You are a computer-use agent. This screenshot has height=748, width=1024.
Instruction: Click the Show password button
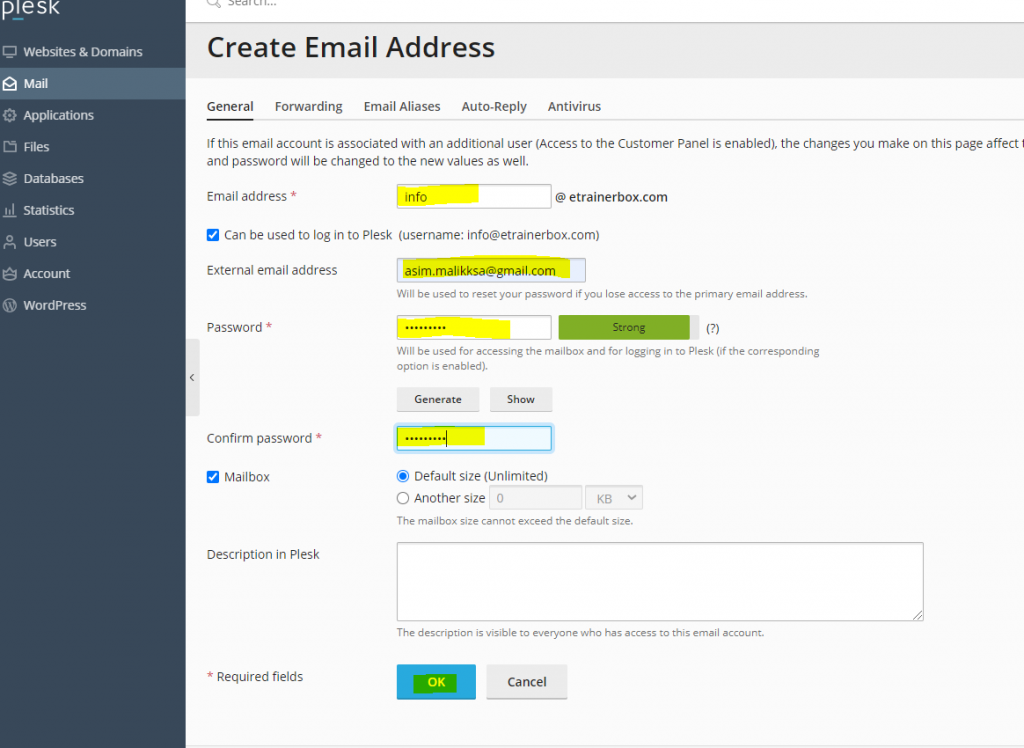(x=520, y=399)
